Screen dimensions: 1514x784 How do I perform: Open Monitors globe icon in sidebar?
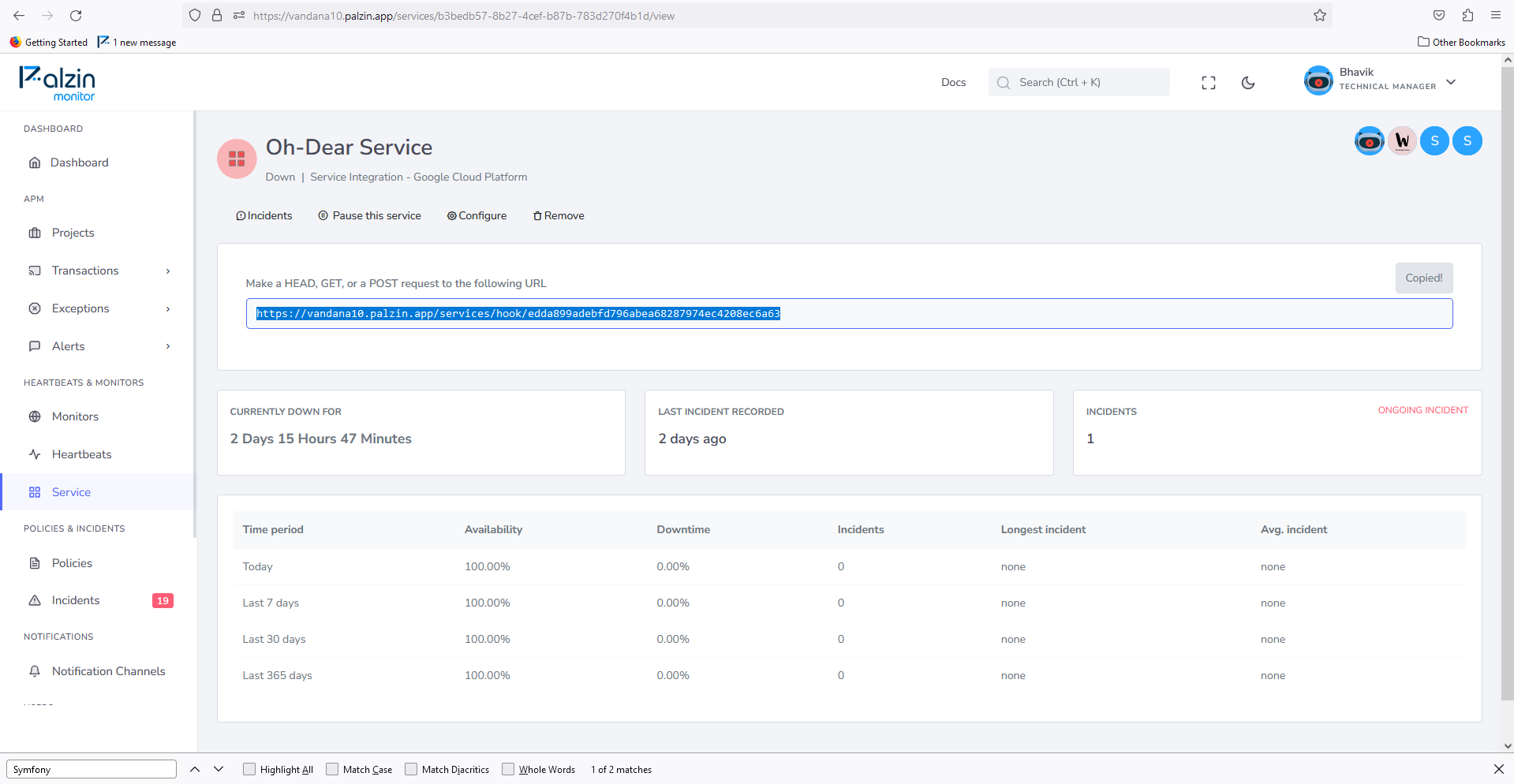pyautogui.click(x=35, y=416)
